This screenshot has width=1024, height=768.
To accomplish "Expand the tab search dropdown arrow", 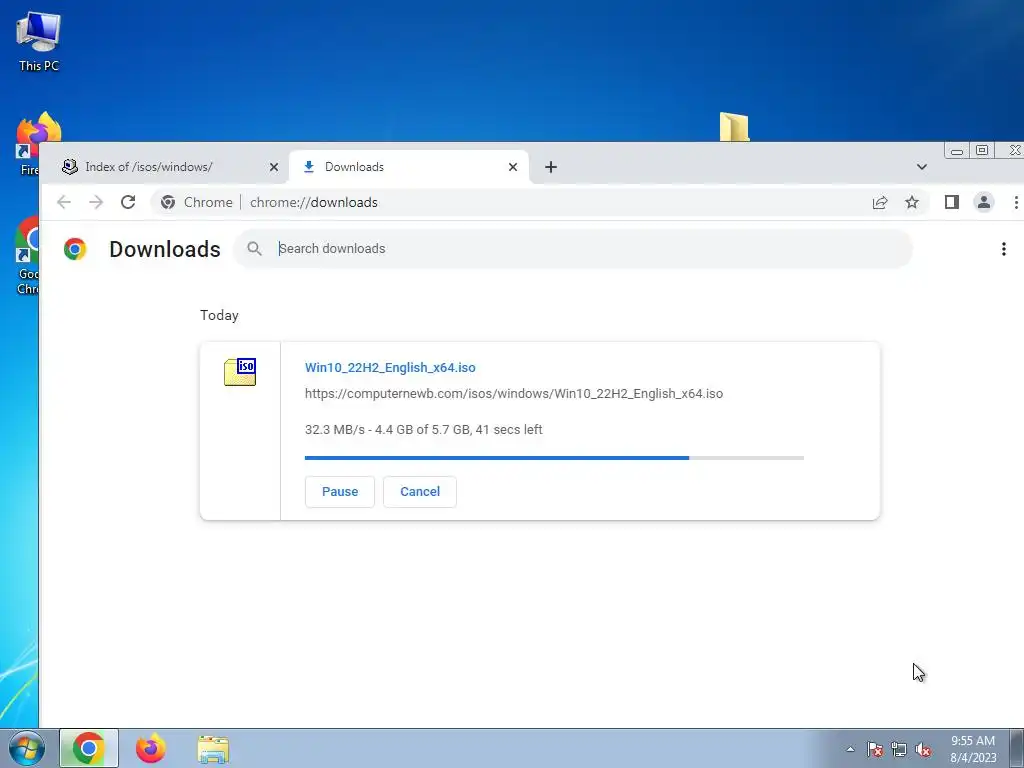I will 921,167.
